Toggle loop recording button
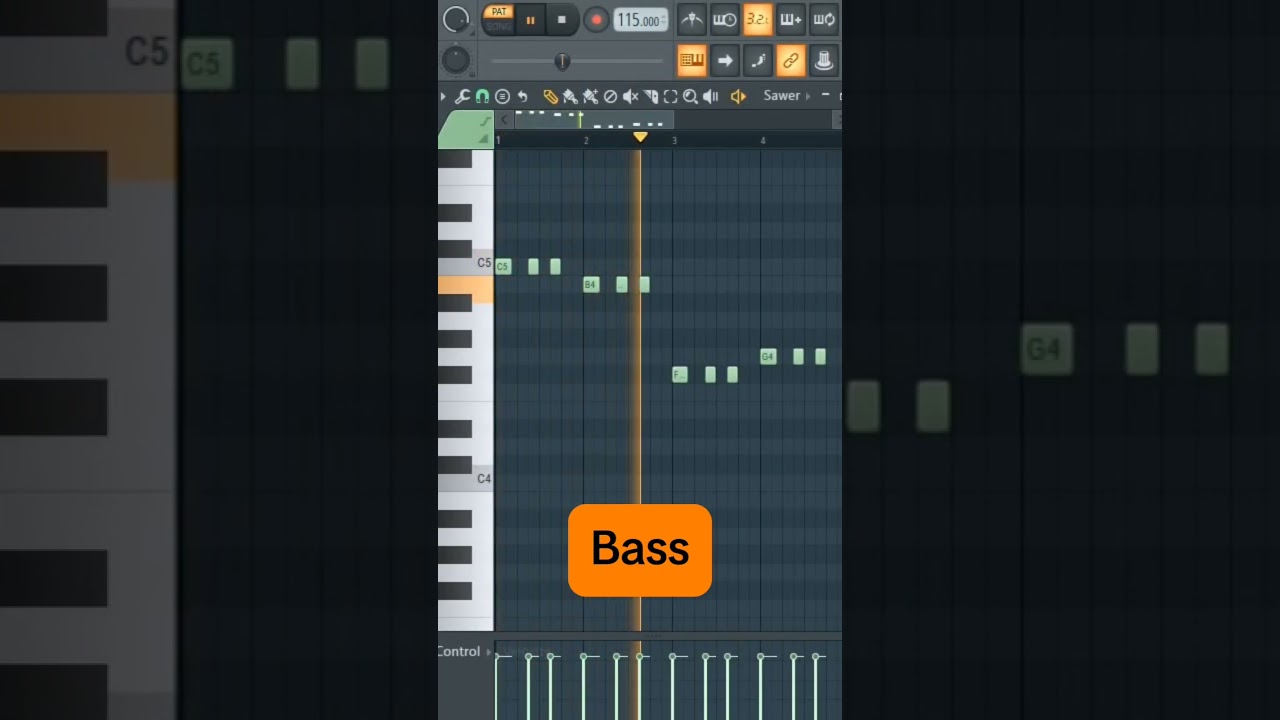This screenshot has height=720, width=1280. pyautogui.click(x=823, y=19)
